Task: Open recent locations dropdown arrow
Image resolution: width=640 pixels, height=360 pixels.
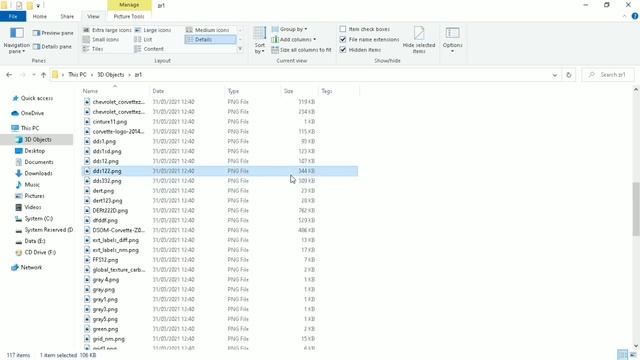Action: click(33, 75)
